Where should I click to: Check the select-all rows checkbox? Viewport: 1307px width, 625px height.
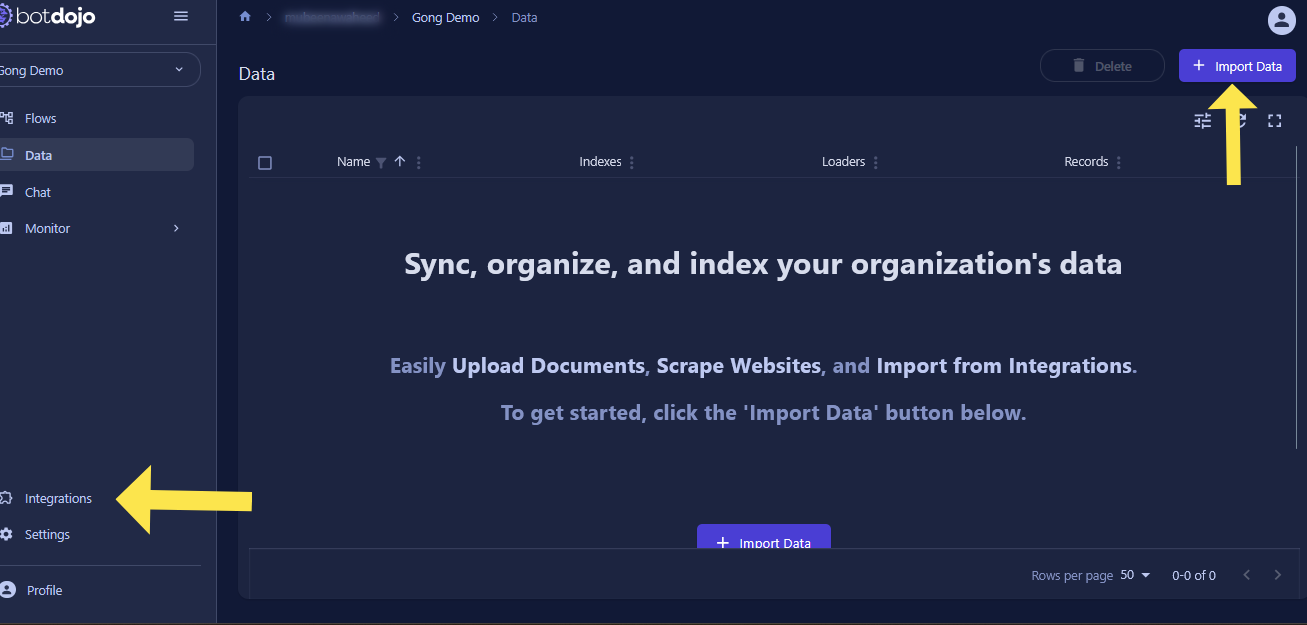(x=265, y=163)
